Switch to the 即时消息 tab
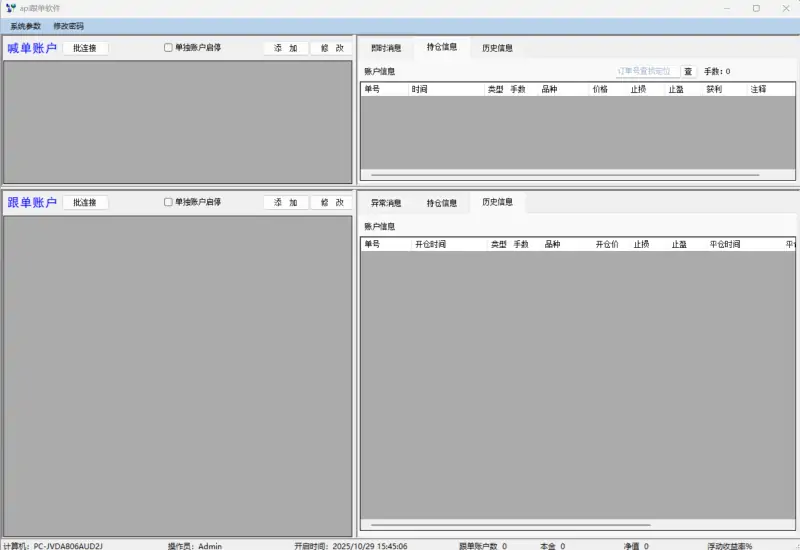This screenshot has height=550, width=800. [x=386, y=48]
